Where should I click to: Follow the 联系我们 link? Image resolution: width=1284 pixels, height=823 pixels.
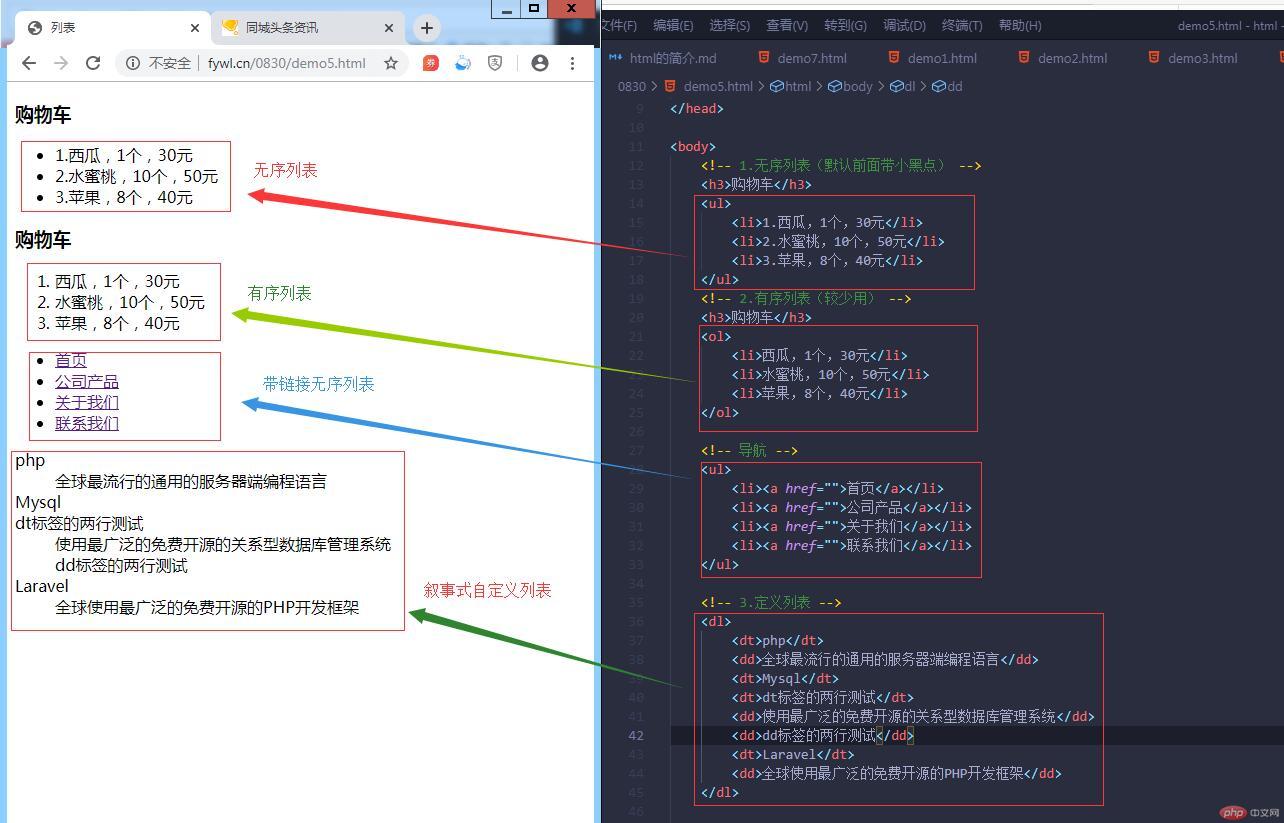coord(87,424)
